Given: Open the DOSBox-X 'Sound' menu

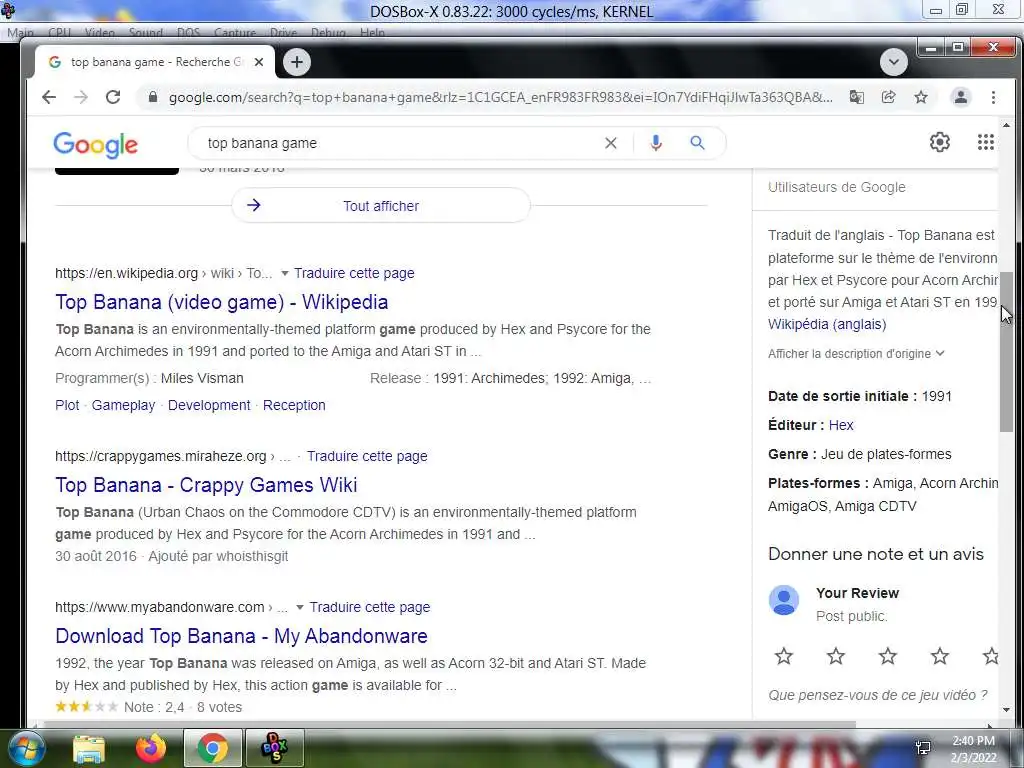Looking at the screenshot, I should coord(146,33).
